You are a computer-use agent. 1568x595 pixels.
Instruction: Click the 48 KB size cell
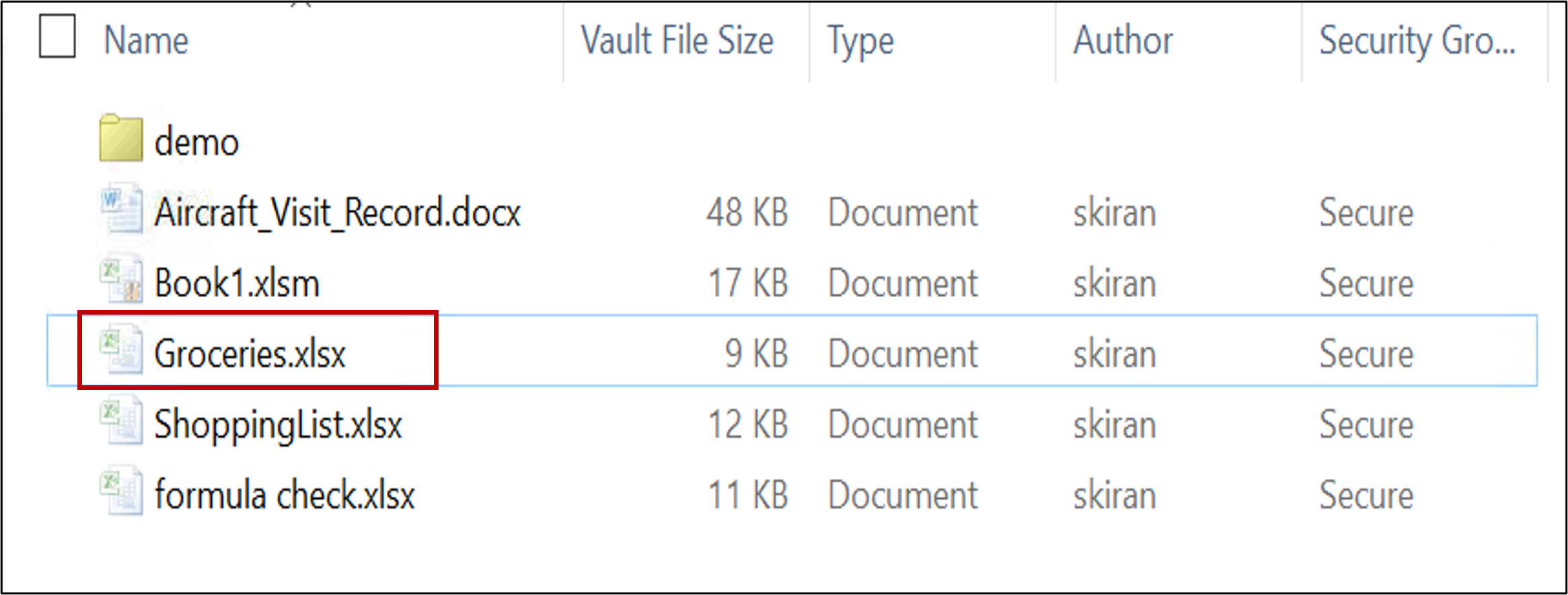(747, 213)
